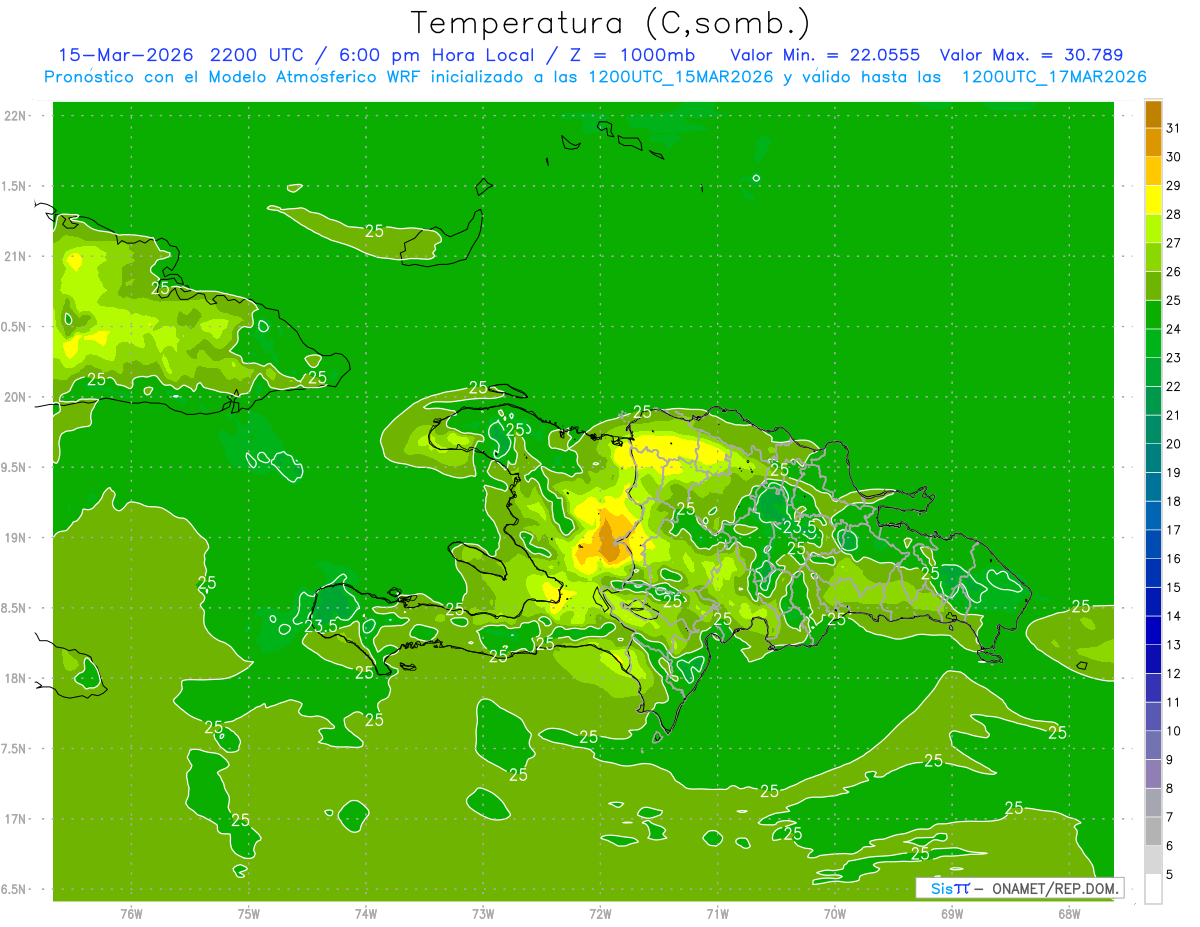Click the 19N latitude axis label

(16, 538)
